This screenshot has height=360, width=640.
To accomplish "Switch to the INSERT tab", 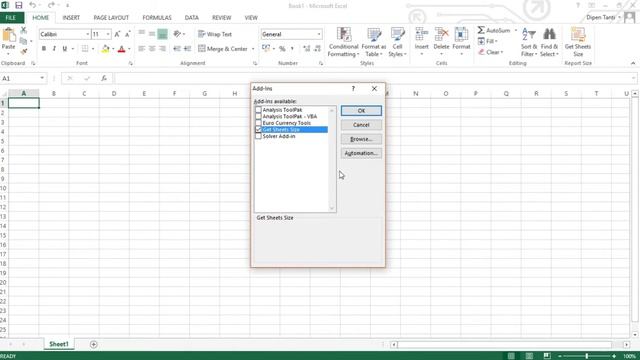I will coord(71,18).
